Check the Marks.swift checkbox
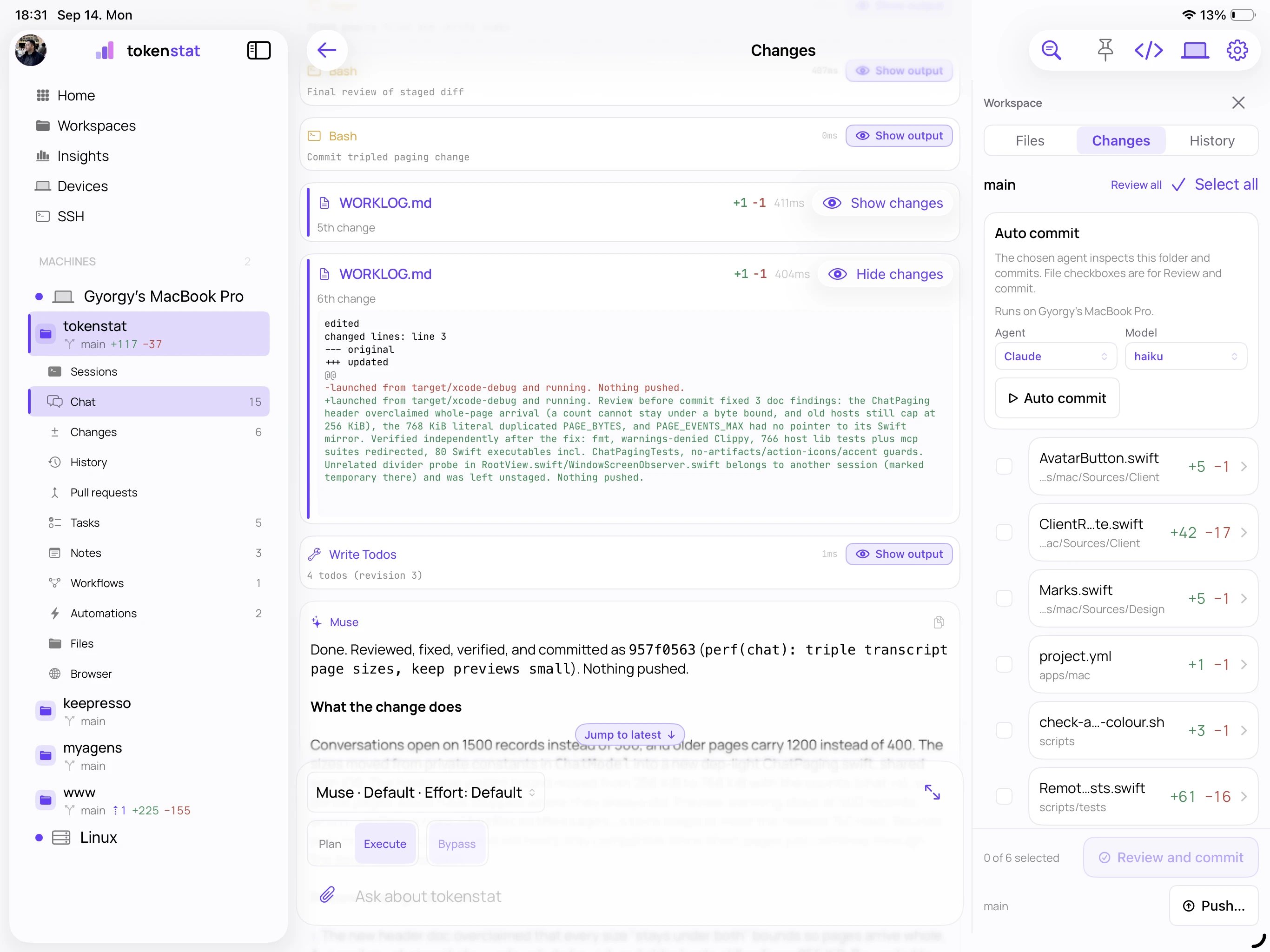The width and height of the screenshot is (1270, 952). (1004, 598)
